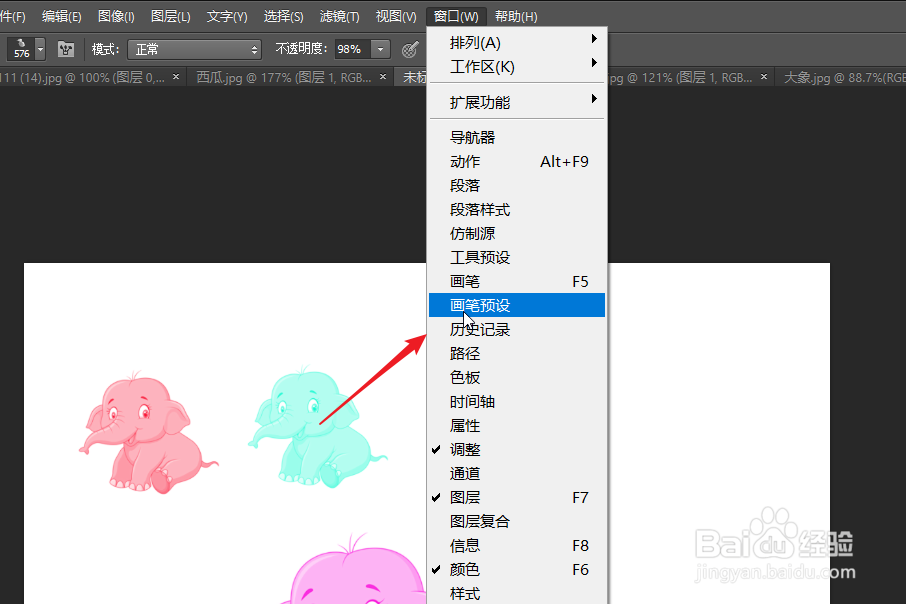The height and width of the screenshot is (604, 906).
Task: Open the 帮助(H) menu
Action: (516, 16)
